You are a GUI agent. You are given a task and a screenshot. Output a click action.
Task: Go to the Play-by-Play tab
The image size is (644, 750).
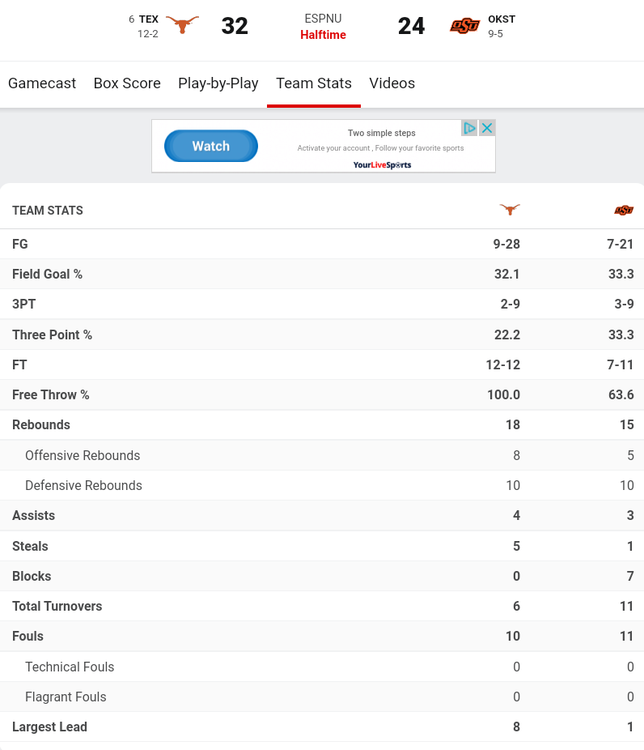(218, 83)
